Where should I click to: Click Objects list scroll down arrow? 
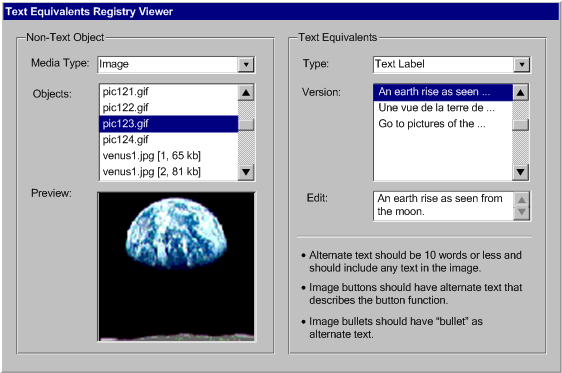pos(246,172)
